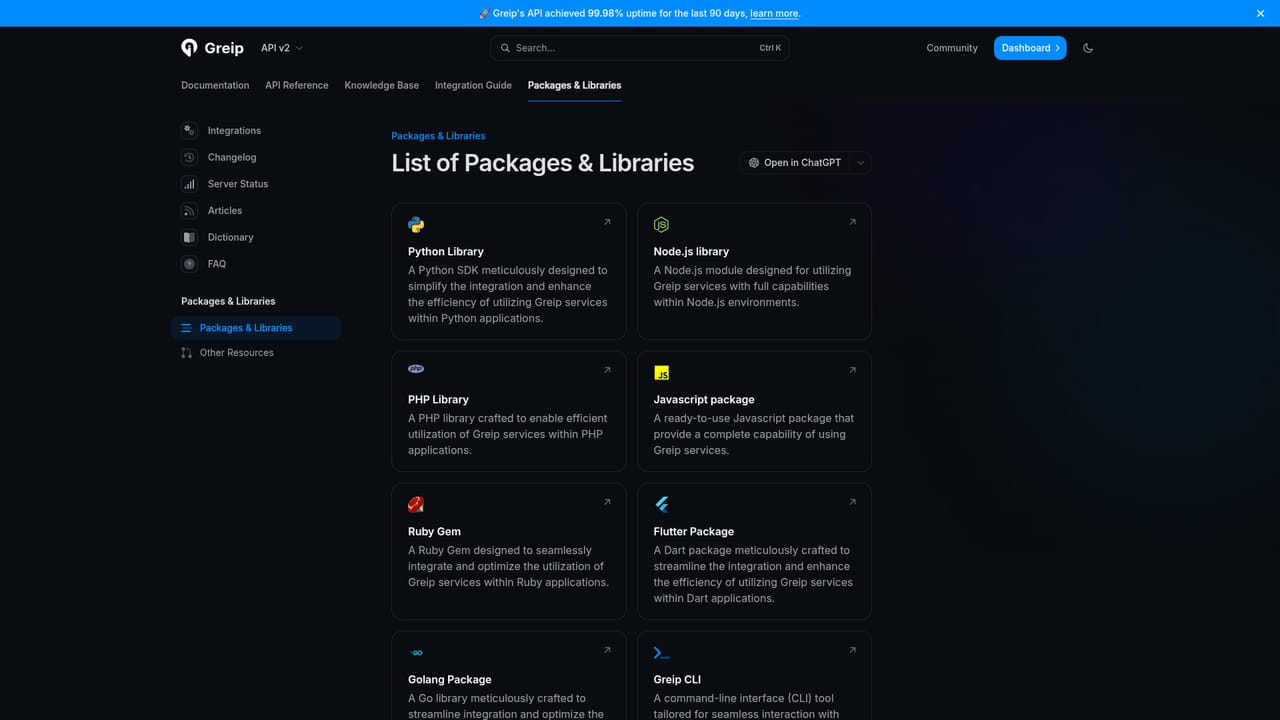Click the PHP logo icon
This screenshot has width=1280, height=720.
coord(416,369)
